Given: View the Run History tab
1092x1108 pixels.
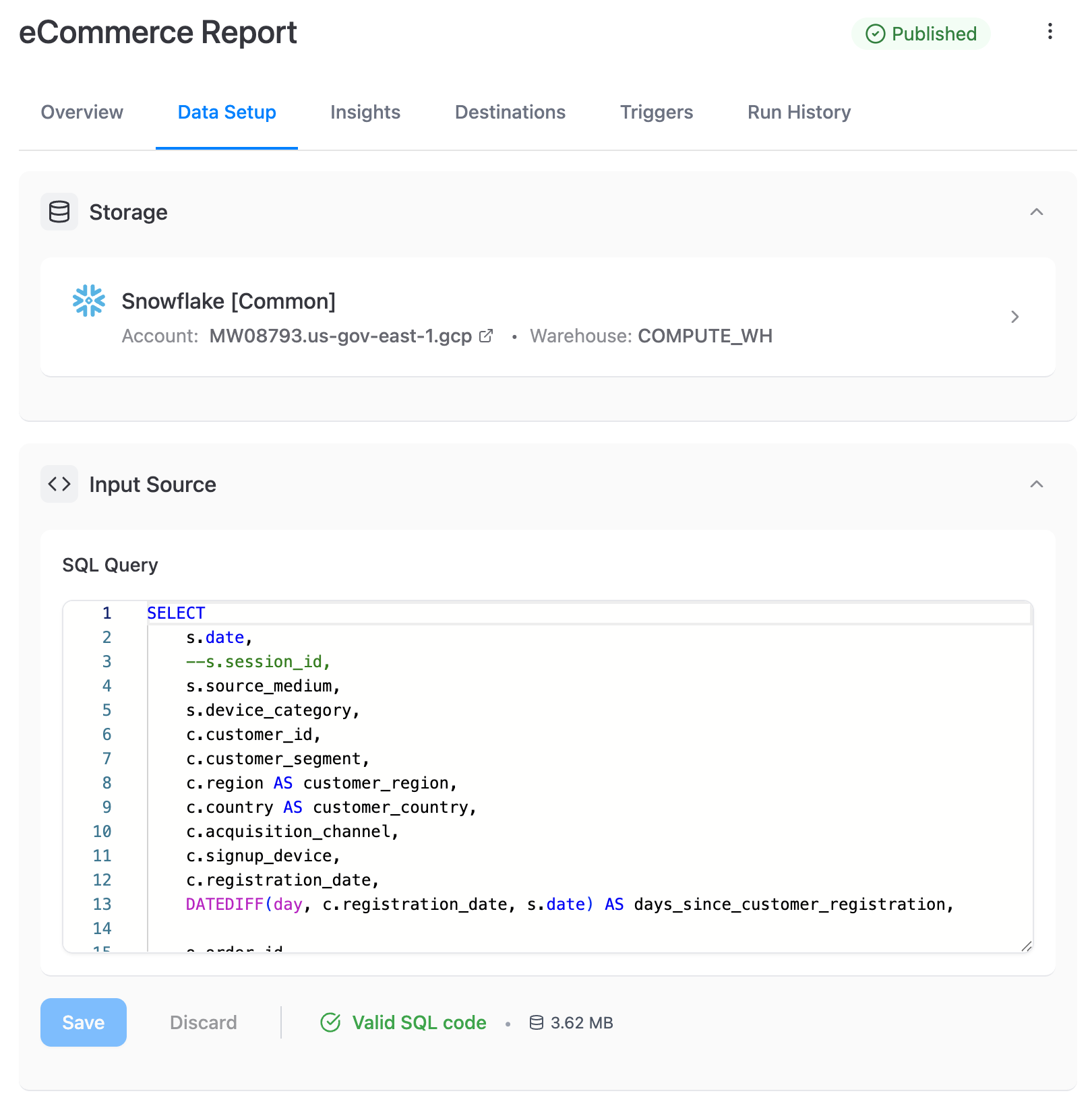Looking at the screenshot, I should pos(799,112).
